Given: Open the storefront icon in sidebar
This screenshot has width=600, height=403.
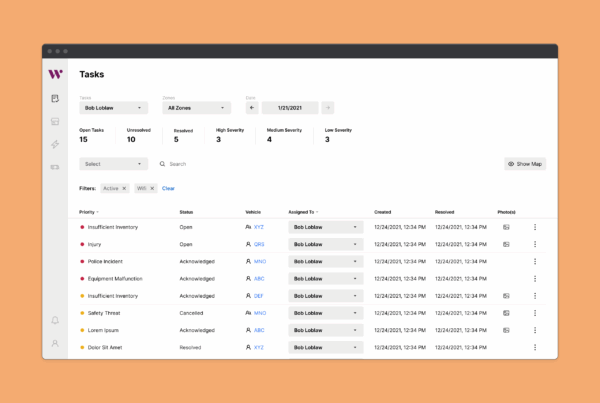Looking at the screenshot, I should (55, 122).
